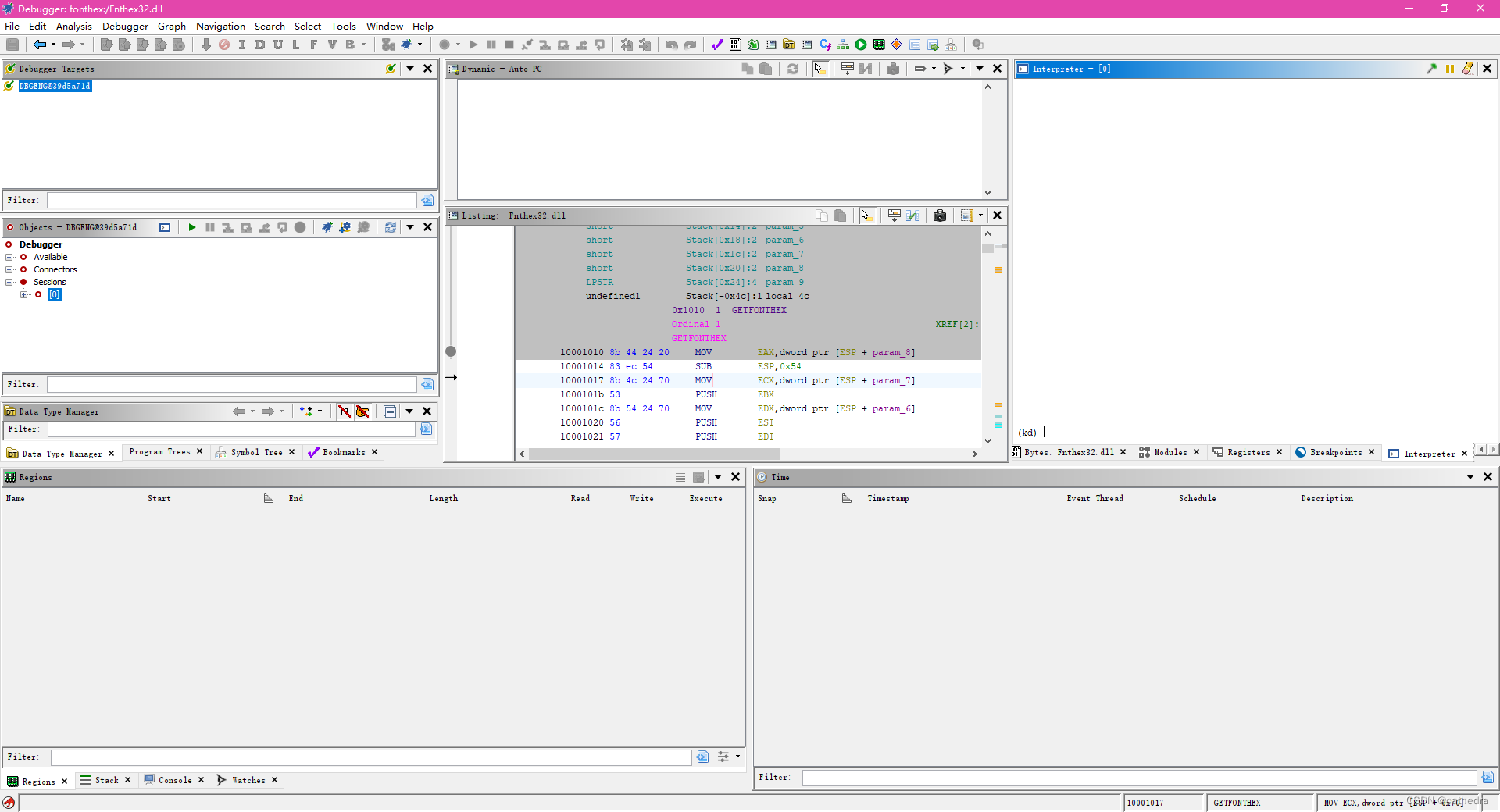Switch to the Breakpoints tab
The width and height of the screenshot is (1500, 812).
[x=1336, y=452]
